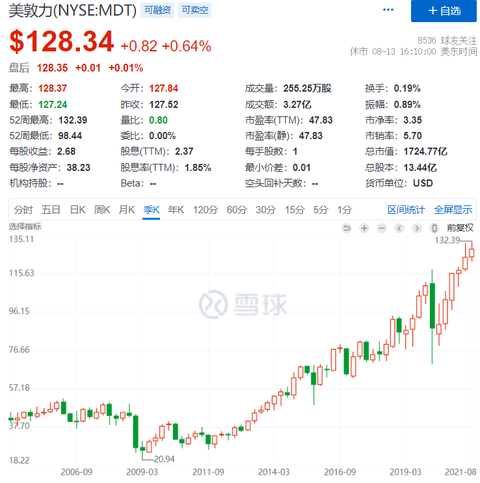480x483 pixels.
Task: Move chart right with right chevron icon
Action: click(417, 228)
